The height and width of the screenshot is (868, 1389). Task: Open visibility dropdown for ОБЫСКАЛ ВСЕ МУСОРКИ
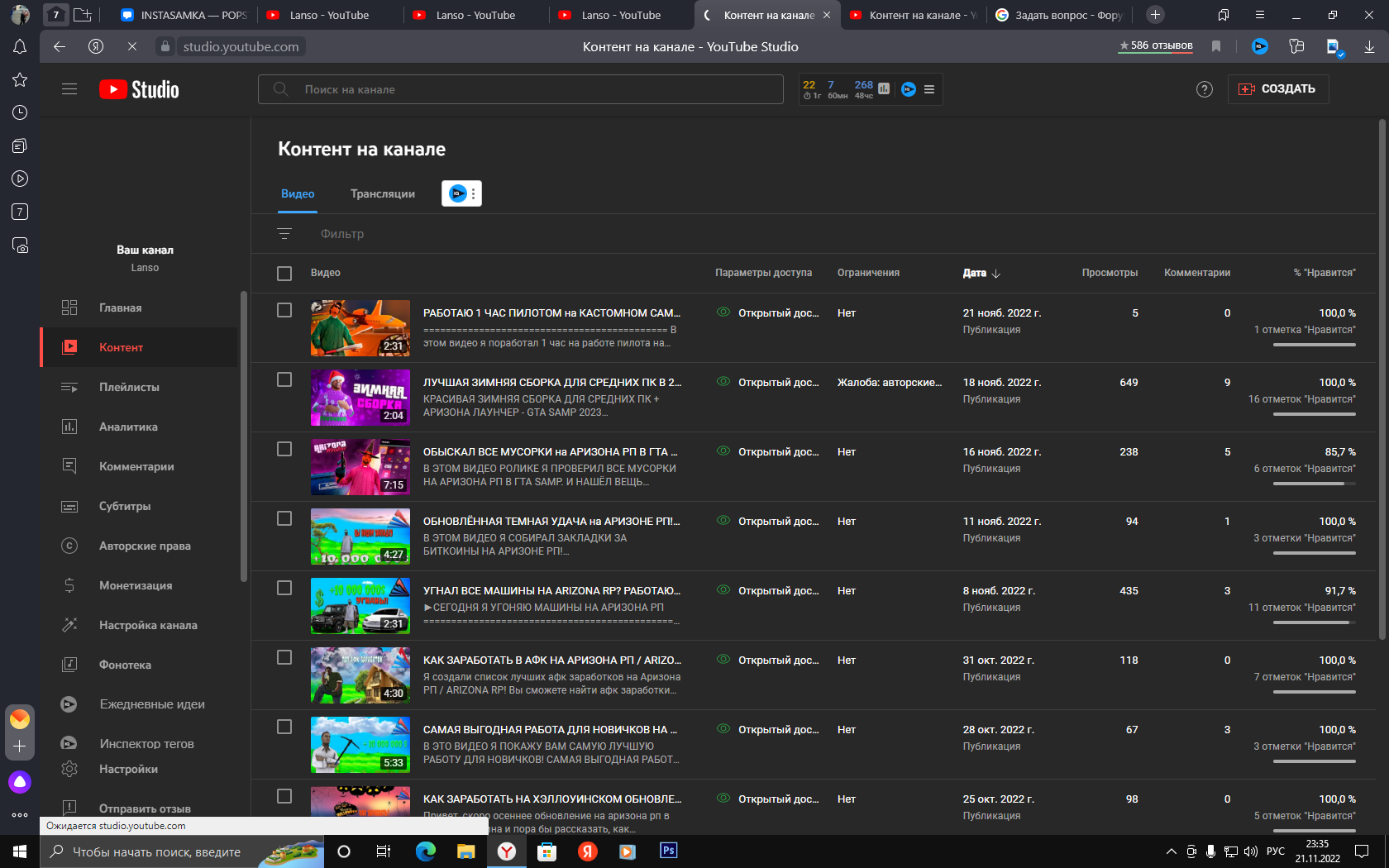768,452
